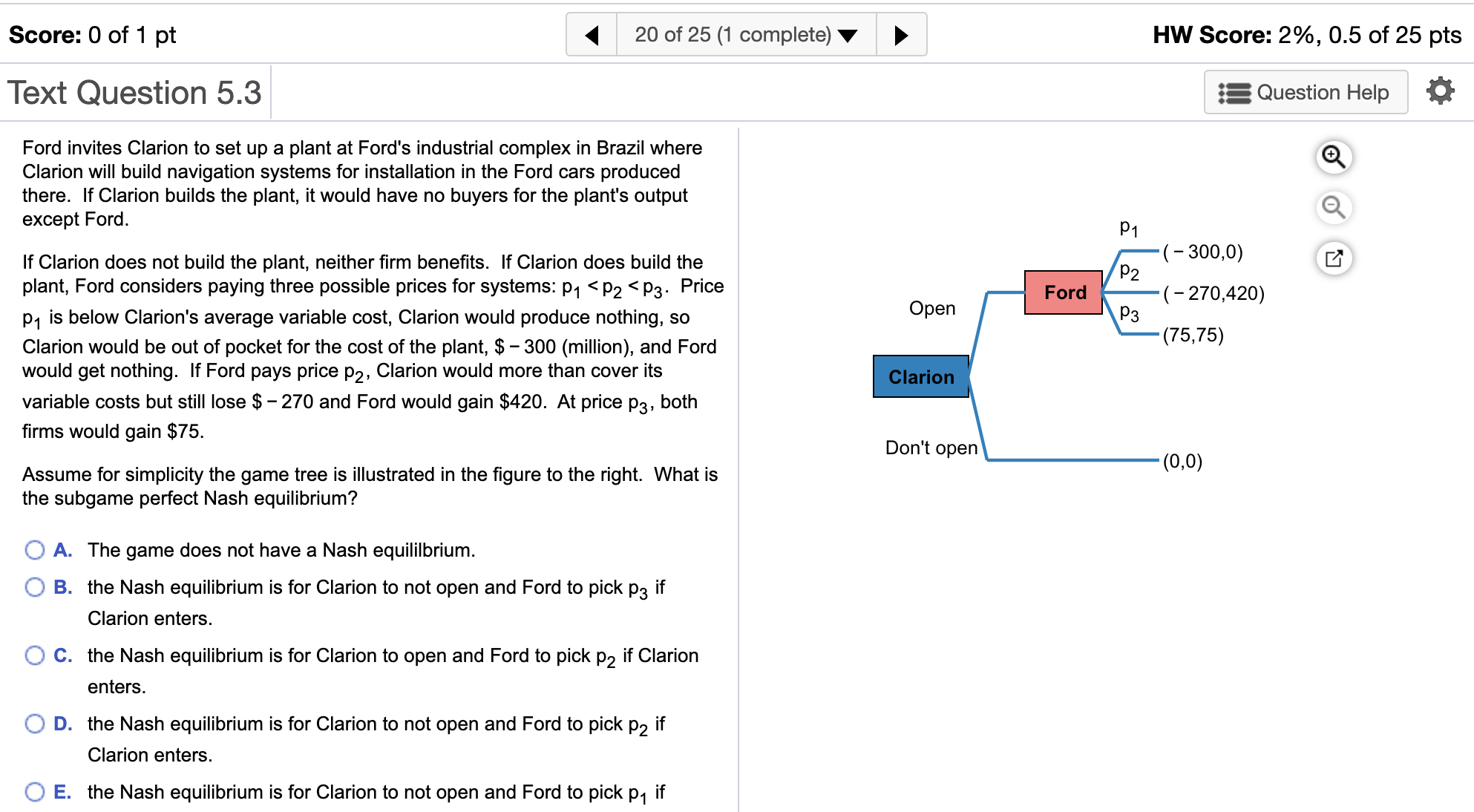Advance to the next question

click(902, 34)
